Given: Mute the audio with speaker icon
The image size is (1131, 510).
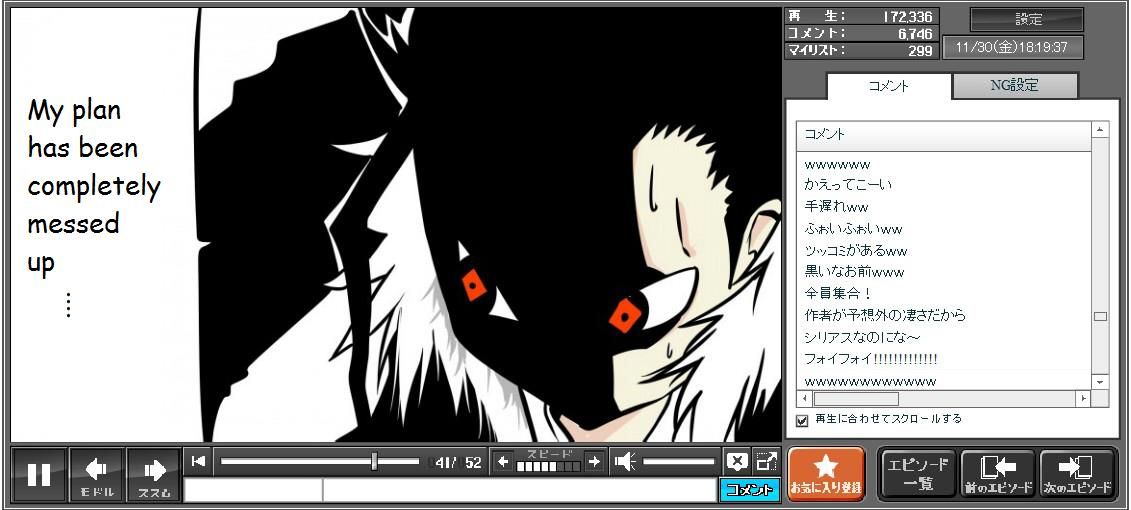Looking at the screenshot, I should click(x=625, y=461).
